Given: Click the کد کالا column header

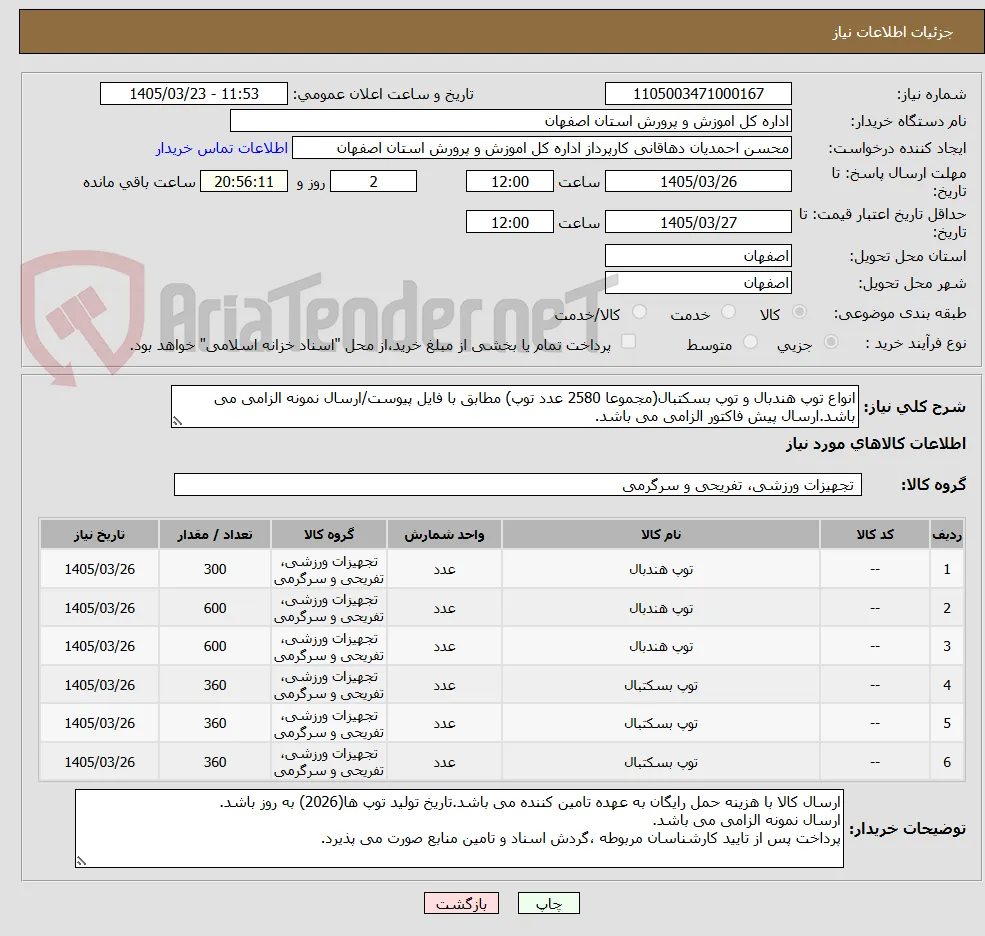Looking at the screenshot, I should [x=875, y=535].
